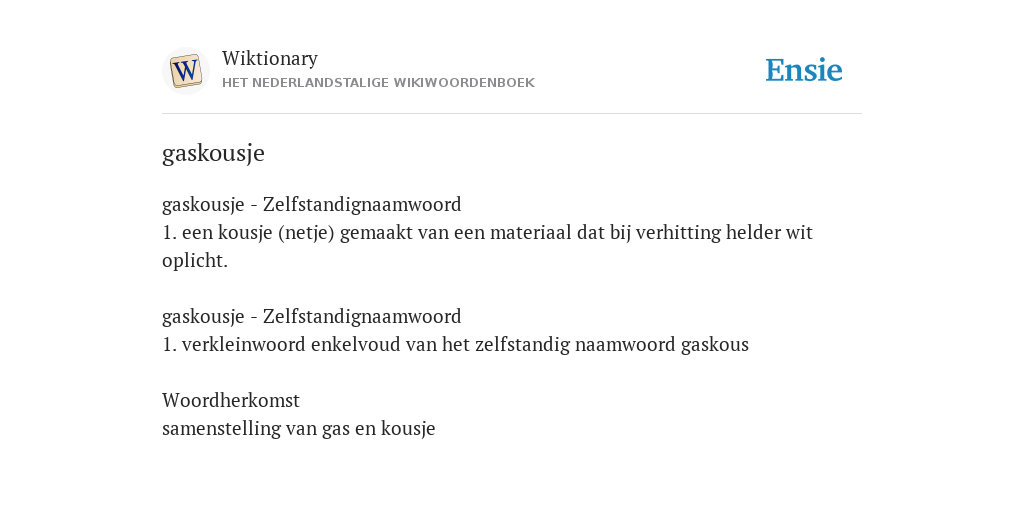Click the word 'oplicht.' in definition

click(195, 261)
